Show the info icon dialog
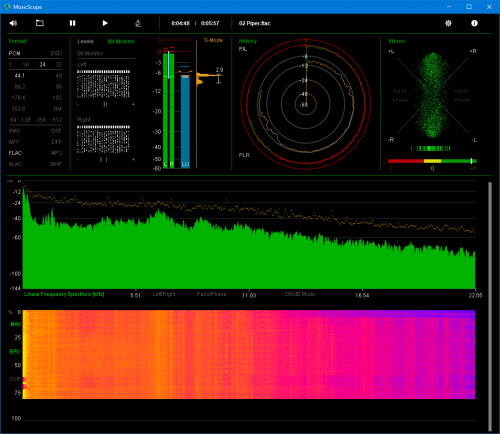This screenshot has width=500, height=434. [474, 23]
